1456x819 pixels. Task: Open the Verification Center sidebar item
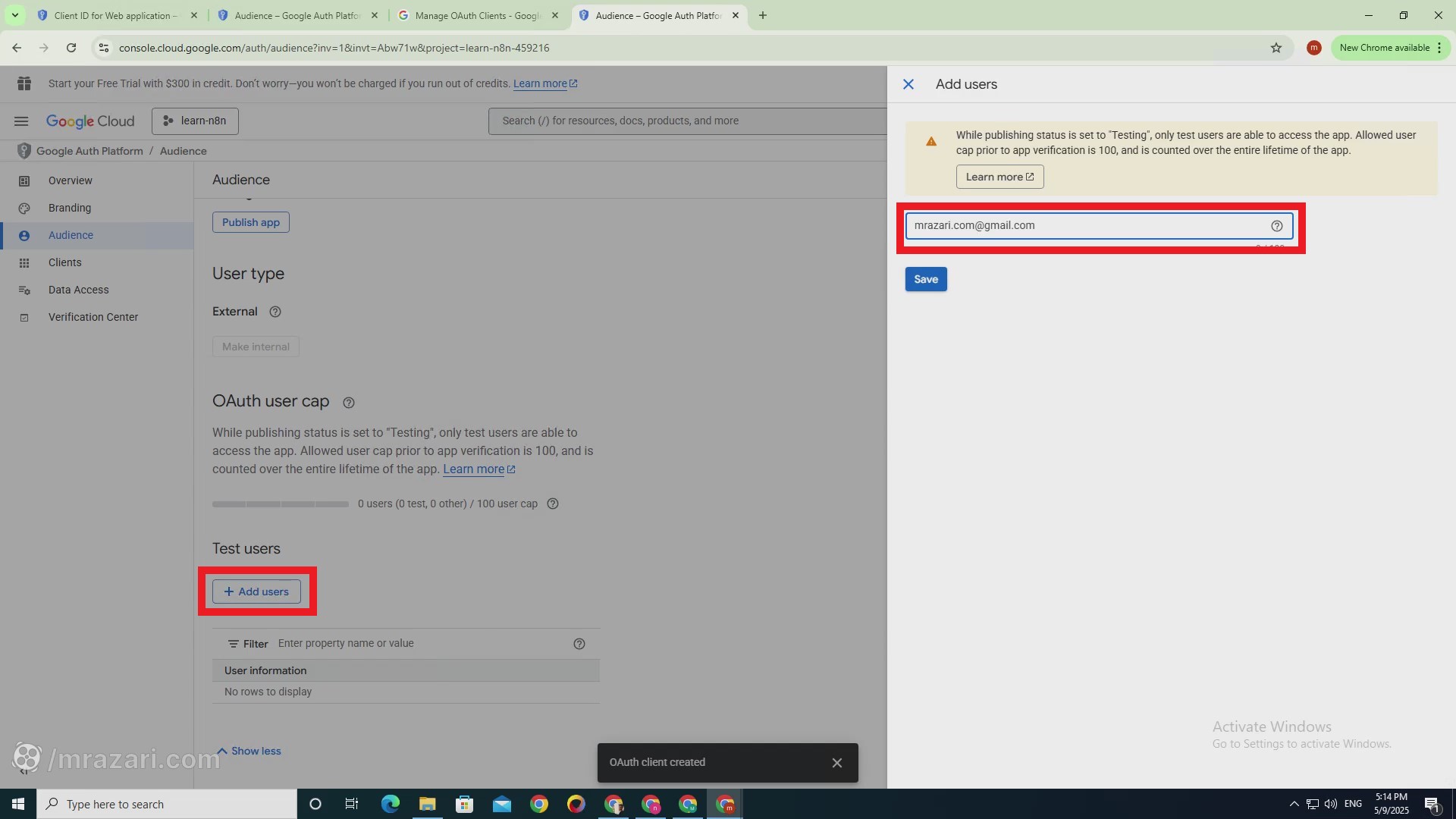click(x=93, y=317)
